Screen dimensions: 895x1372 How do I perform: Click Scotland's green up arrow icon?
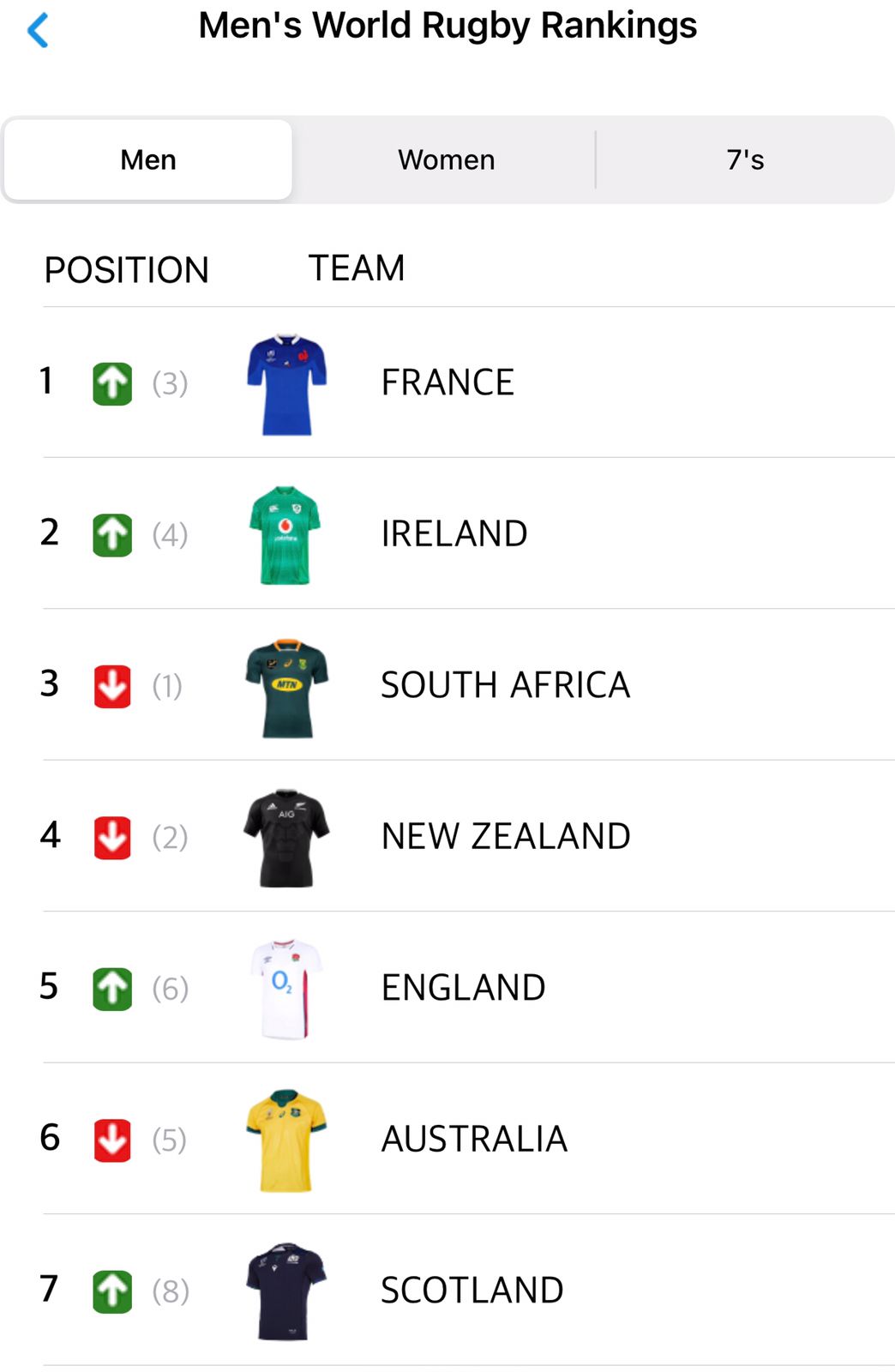[112, 1291]
